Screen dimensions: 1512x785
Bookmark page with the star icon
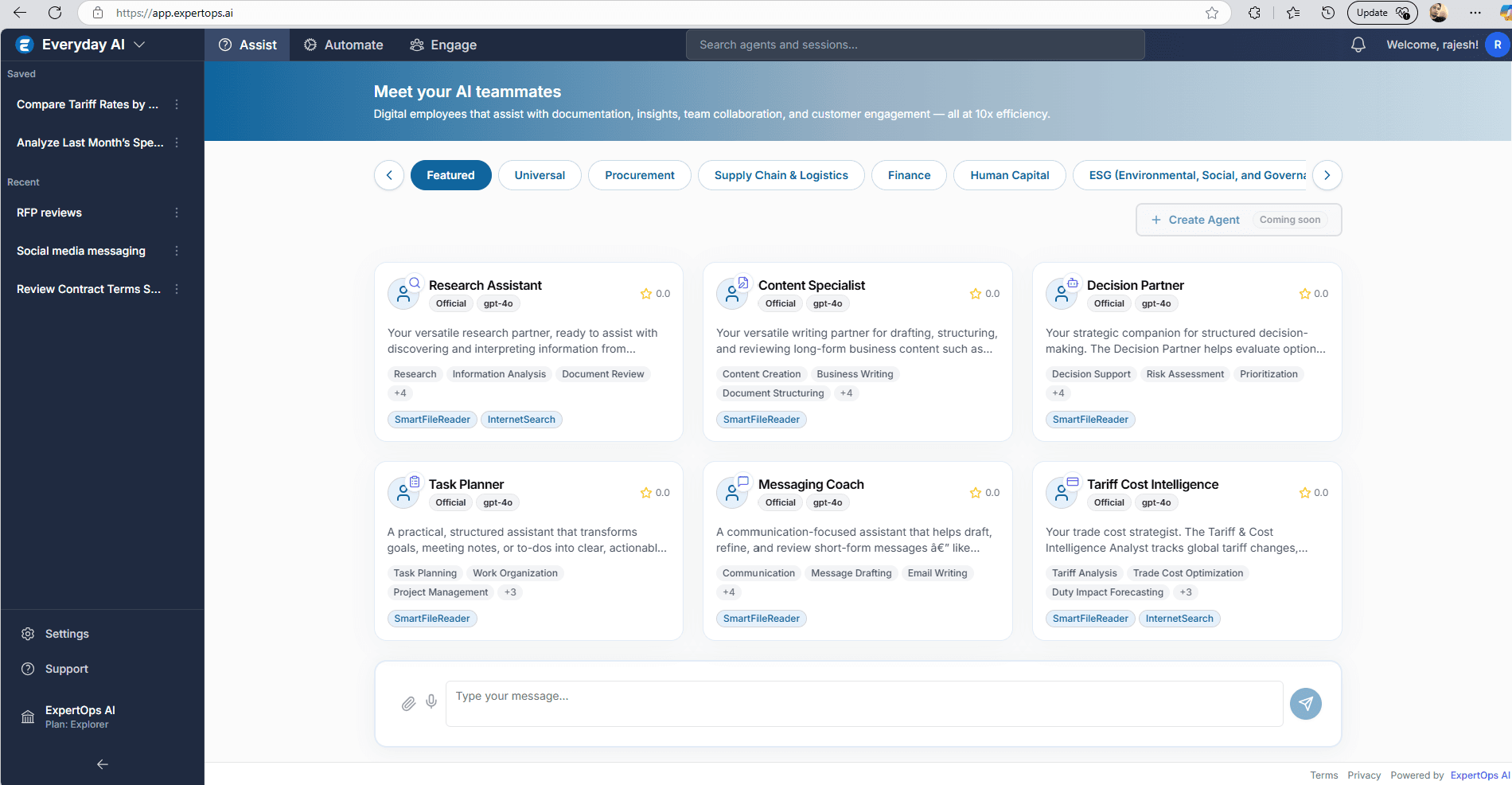click(x=1212, y=13)
